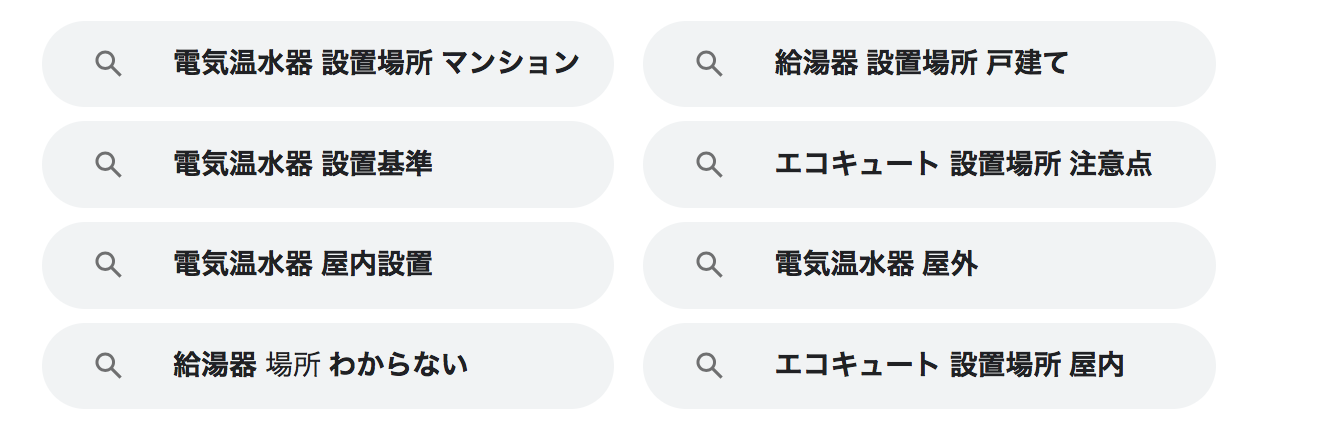Image resolution: width=1322 pixels, height=446 pixels.
Task: Select the 電気温水器 屋内設置 related search text
Action: 303,265
